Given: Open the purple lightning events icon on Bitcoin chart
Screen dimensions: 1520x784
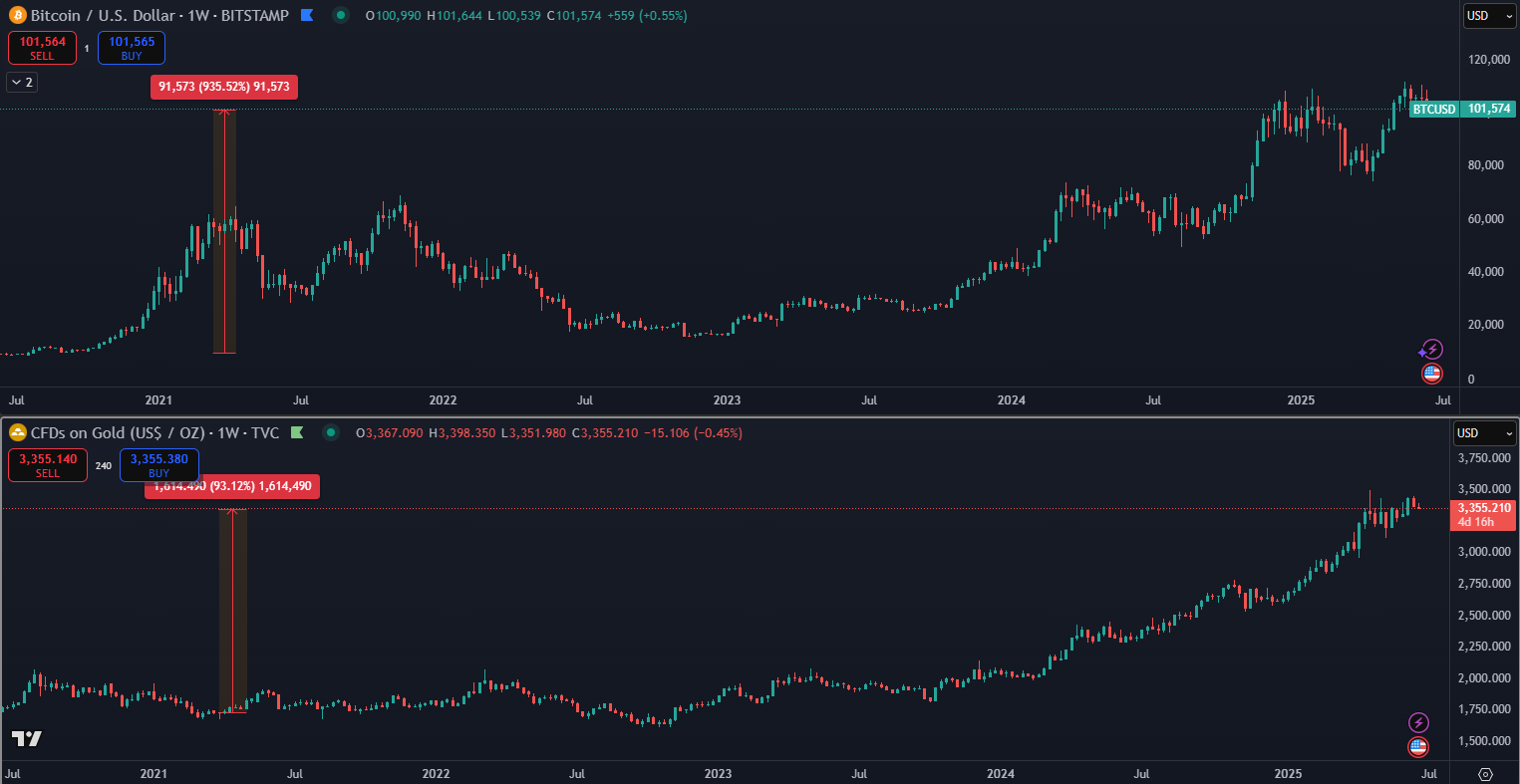Looking at the screenshot, I should tap(1431, 349).
